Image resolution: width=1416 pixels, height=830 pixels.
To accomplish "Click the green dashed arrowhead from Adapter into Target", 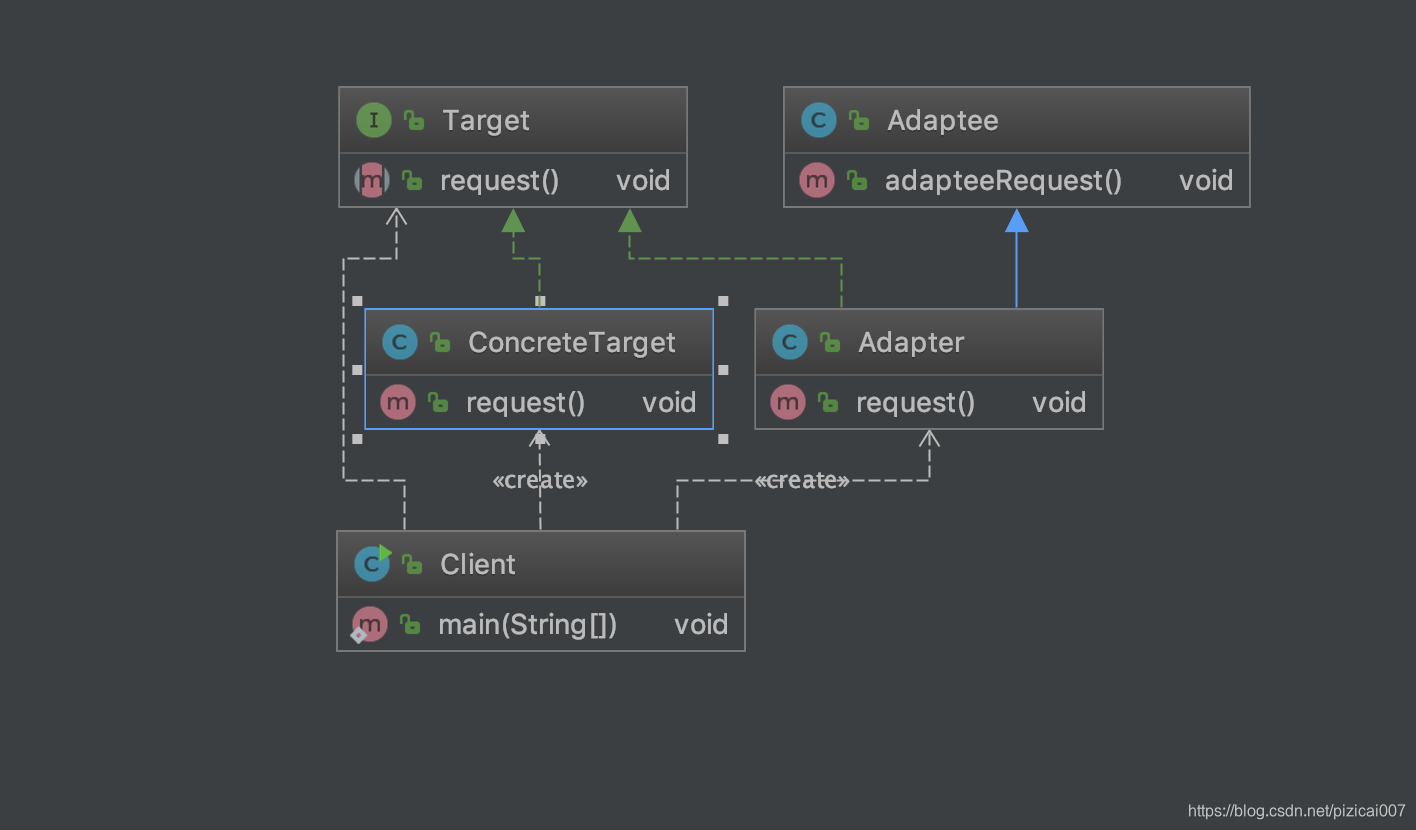I will pyautogui.click(x=630, y=221).
